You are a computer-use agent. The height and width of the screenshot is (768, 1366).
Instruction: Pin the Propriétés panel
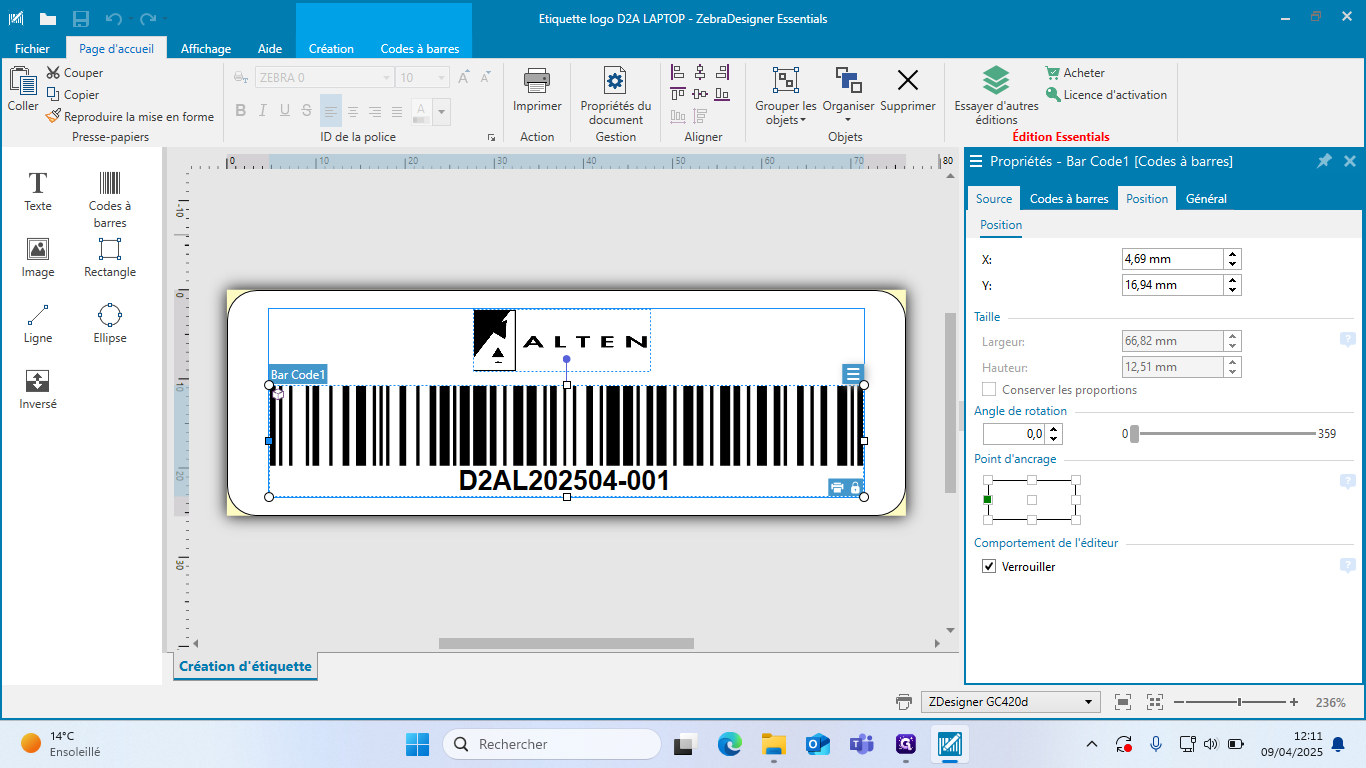[x=1324, y=161]
